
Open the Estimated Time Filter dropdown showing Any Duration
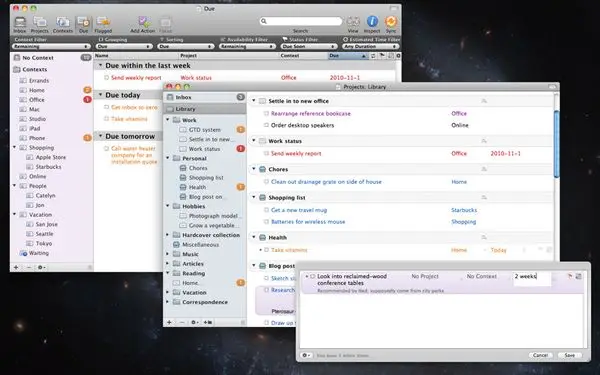point(370,46)
